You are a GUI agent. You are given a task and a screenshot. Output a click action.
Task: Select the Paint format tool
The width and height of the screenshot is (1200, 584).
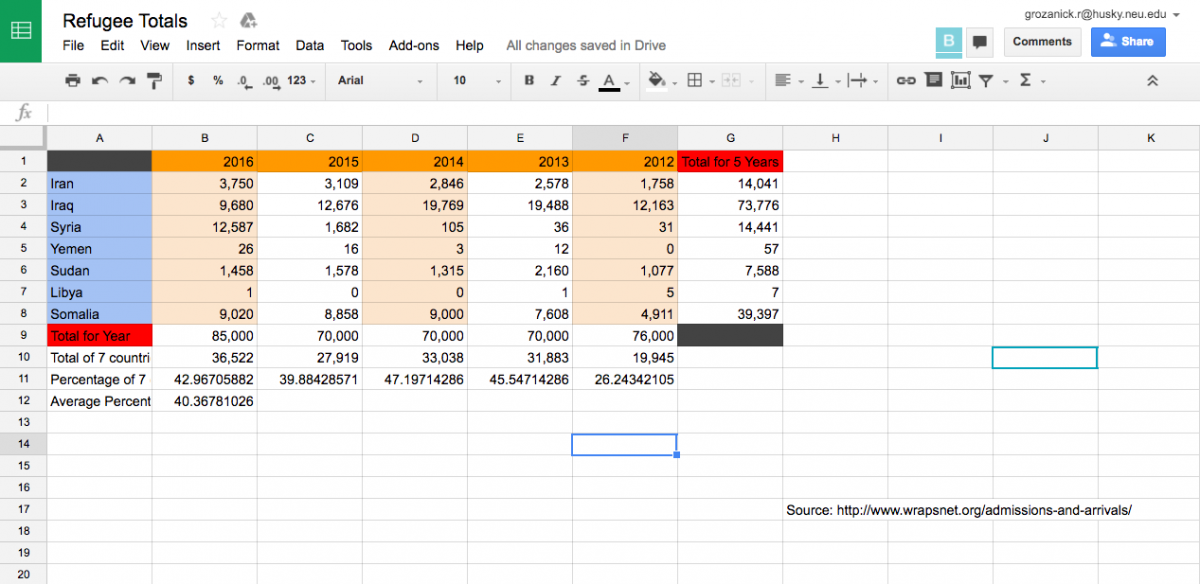pyautogui.click(x=154, y=81)
